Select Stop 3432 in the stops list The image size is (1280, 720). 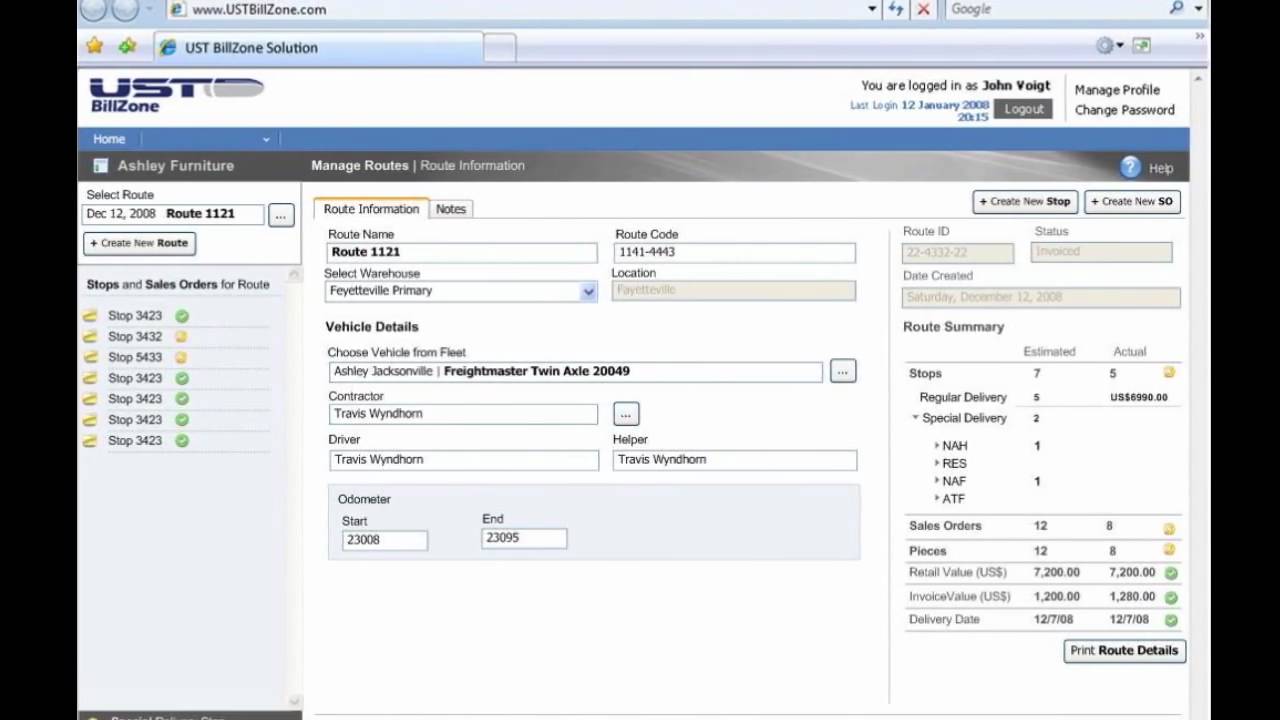135,337
